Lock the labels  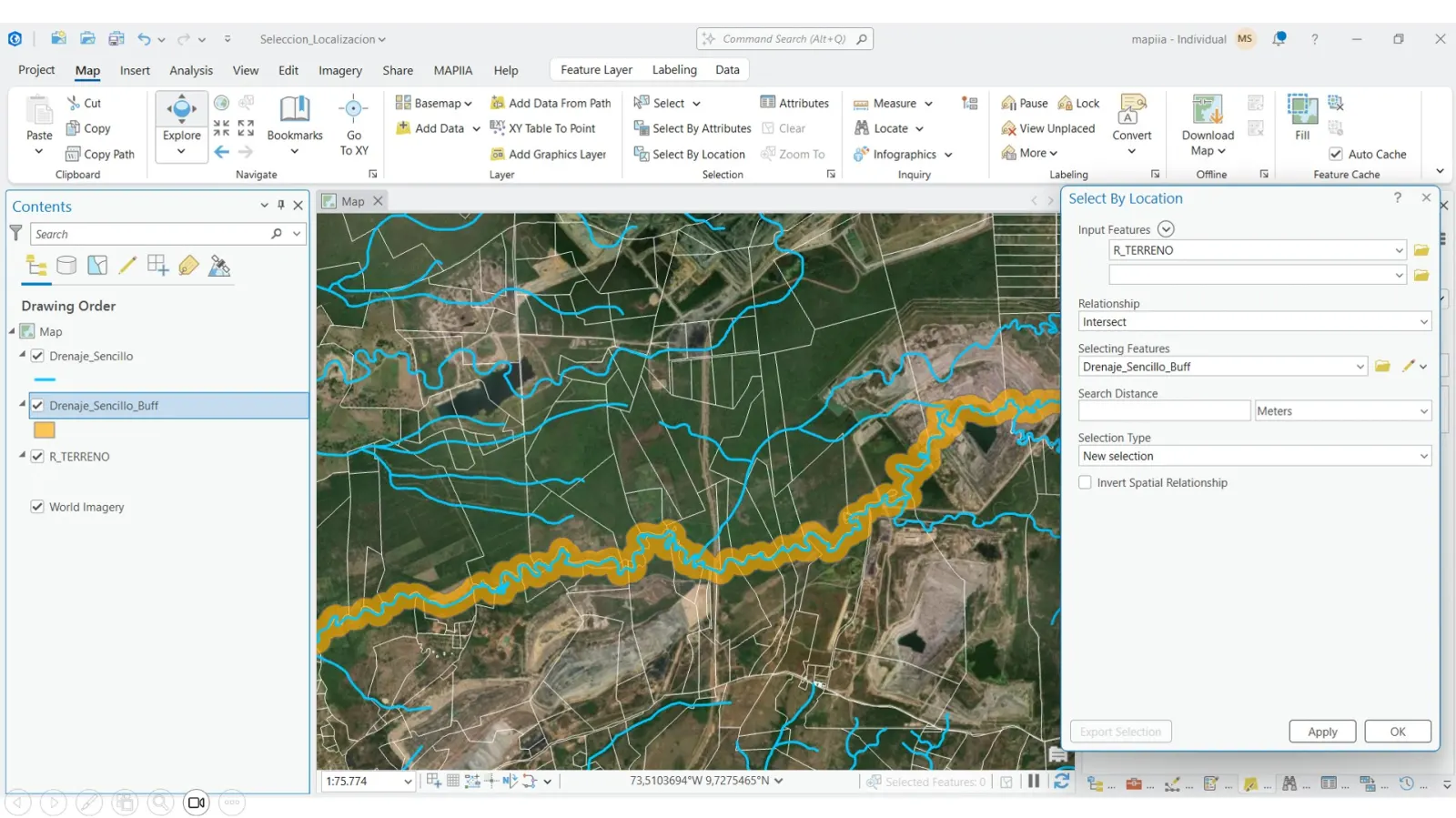[1078, 103]
